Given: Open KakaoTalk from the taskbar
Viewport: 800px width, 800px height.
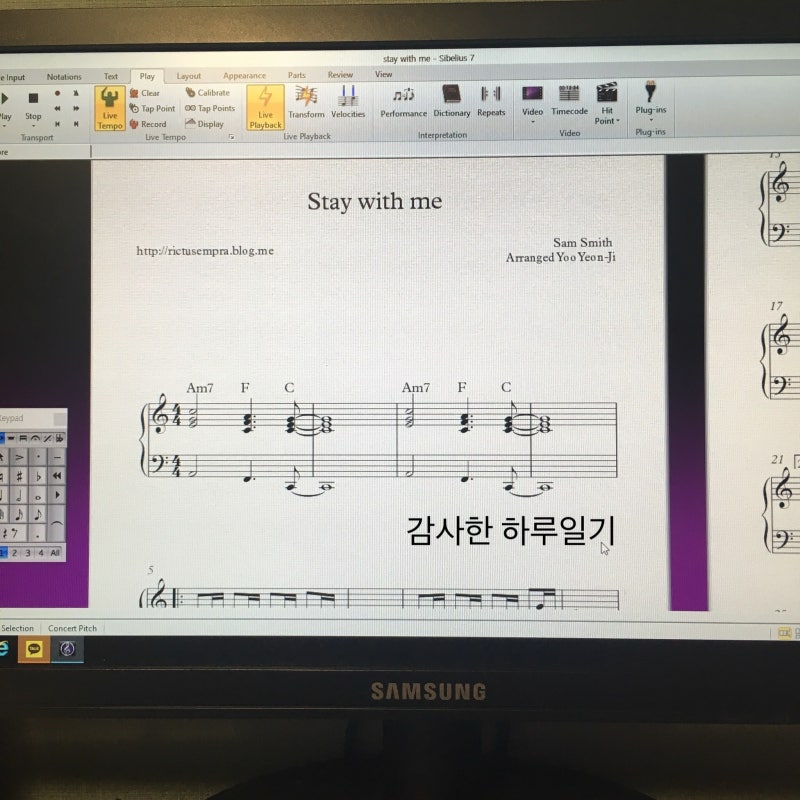Looking at the screenshot, I should [34, 649].
